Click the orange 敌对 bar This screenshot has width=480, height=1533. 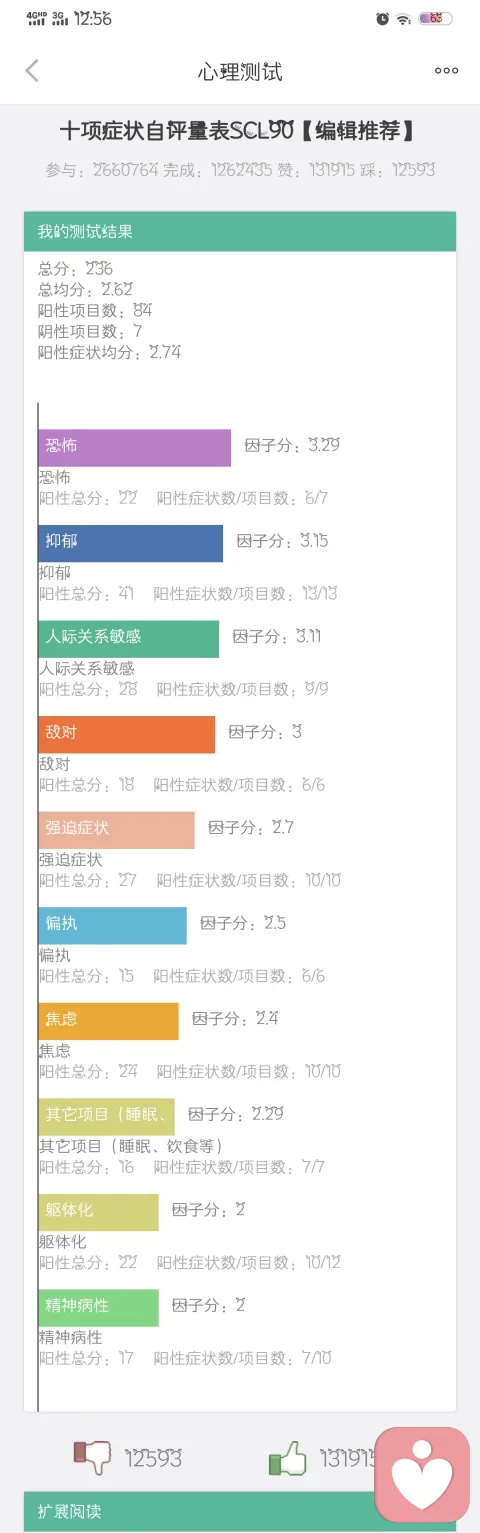click(x=127, y=734)
